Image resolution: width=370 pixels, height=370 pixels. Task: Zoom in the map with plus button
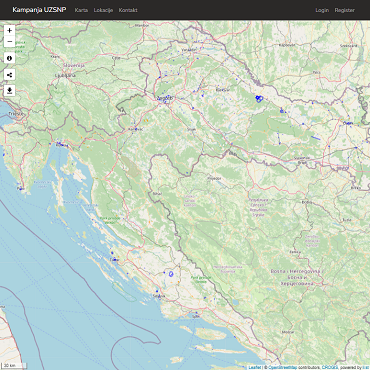9,30
